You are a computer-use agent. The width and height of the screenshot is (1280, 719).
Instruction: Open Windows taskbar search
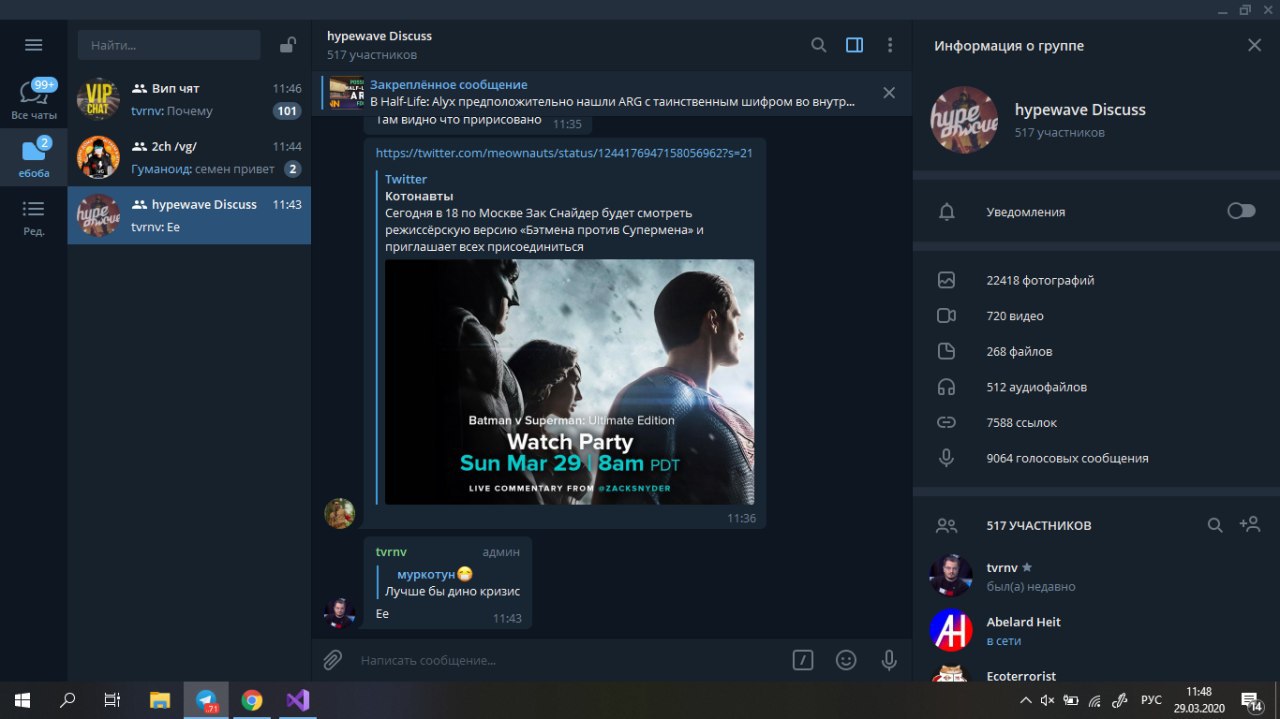point(67,700)
